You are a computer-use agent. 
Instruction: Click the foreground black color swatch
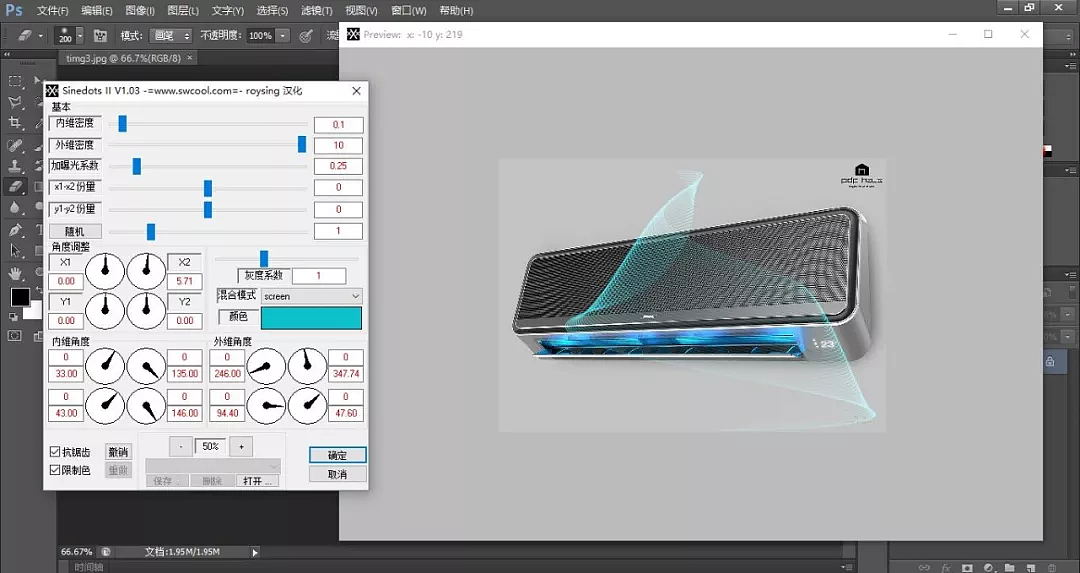click(21, 297)
